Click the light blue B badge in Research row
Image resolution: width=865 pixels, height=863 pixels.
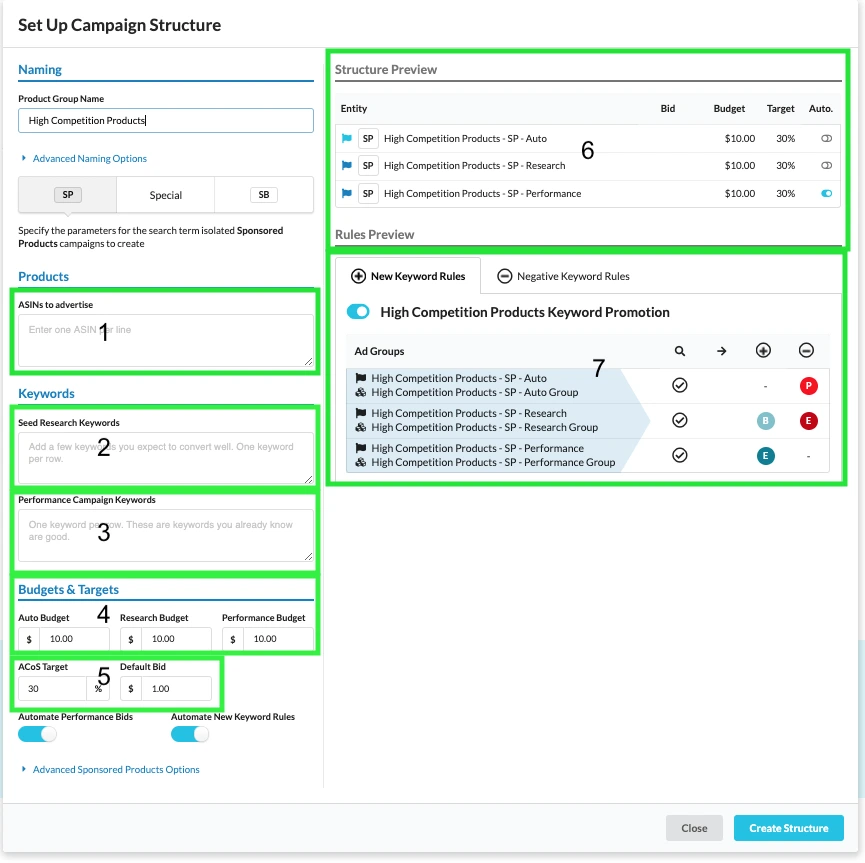765,421
